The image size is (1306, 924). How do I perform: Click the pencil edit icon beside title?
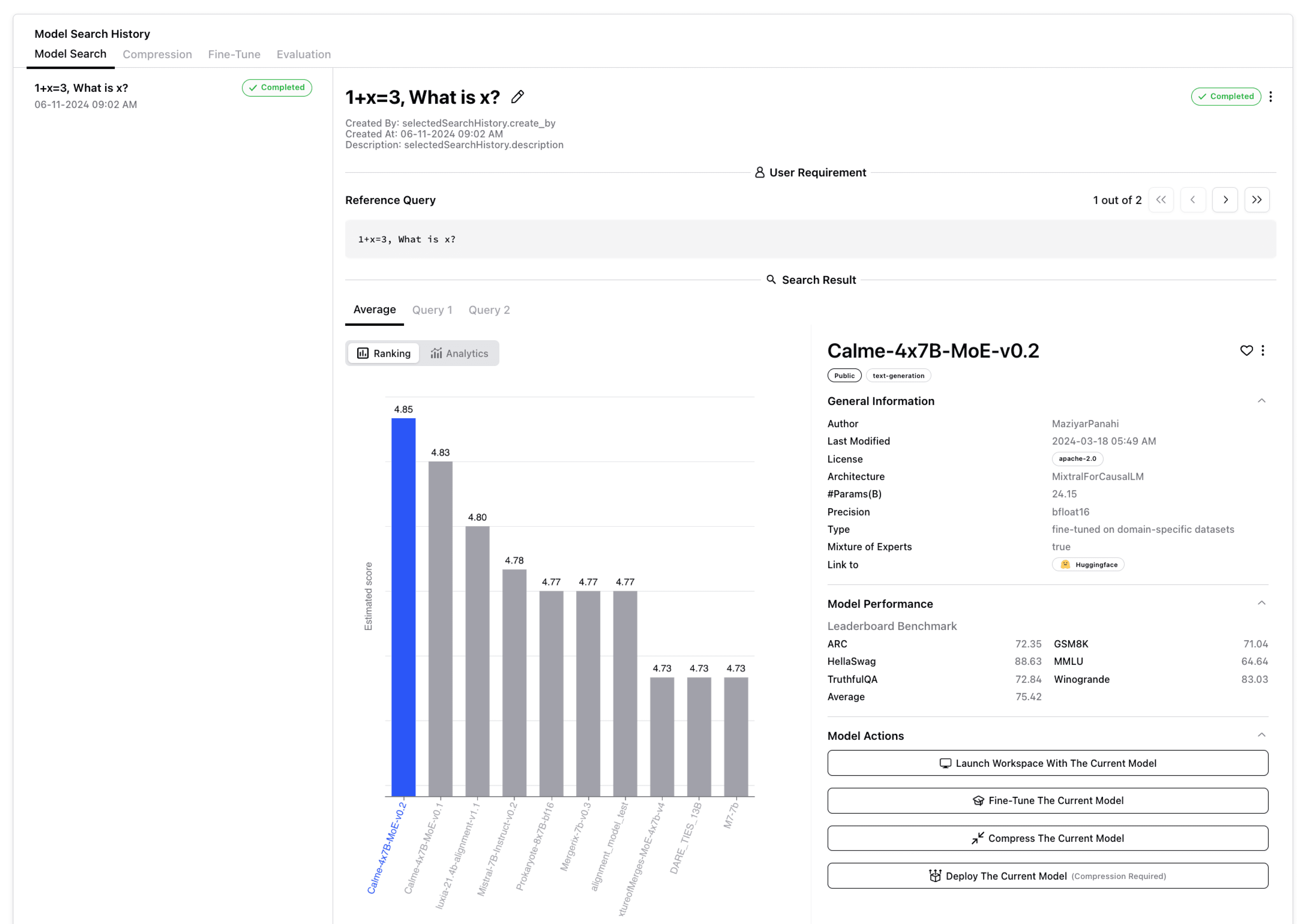coord(517,97)
